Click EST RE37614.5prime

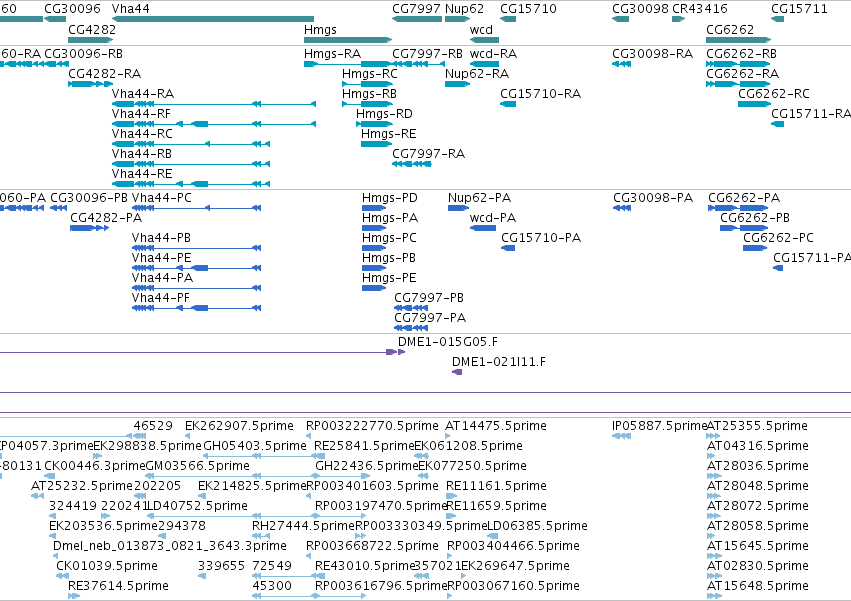pyautogui.click(x=74, y=596)
